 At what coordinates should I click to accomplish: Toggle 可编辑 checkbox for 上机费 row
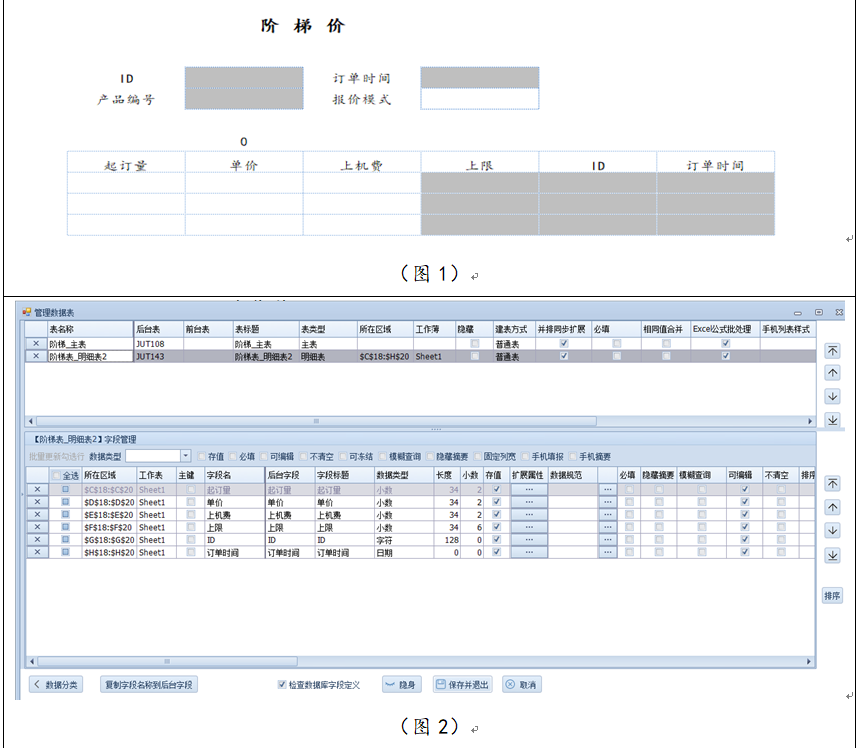click(744, 515)
